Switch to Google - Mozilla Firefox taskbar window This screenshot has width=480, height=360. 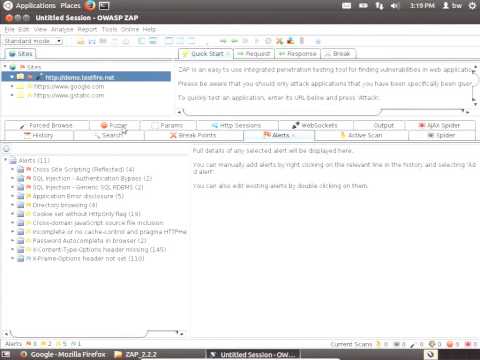point(63,354)
